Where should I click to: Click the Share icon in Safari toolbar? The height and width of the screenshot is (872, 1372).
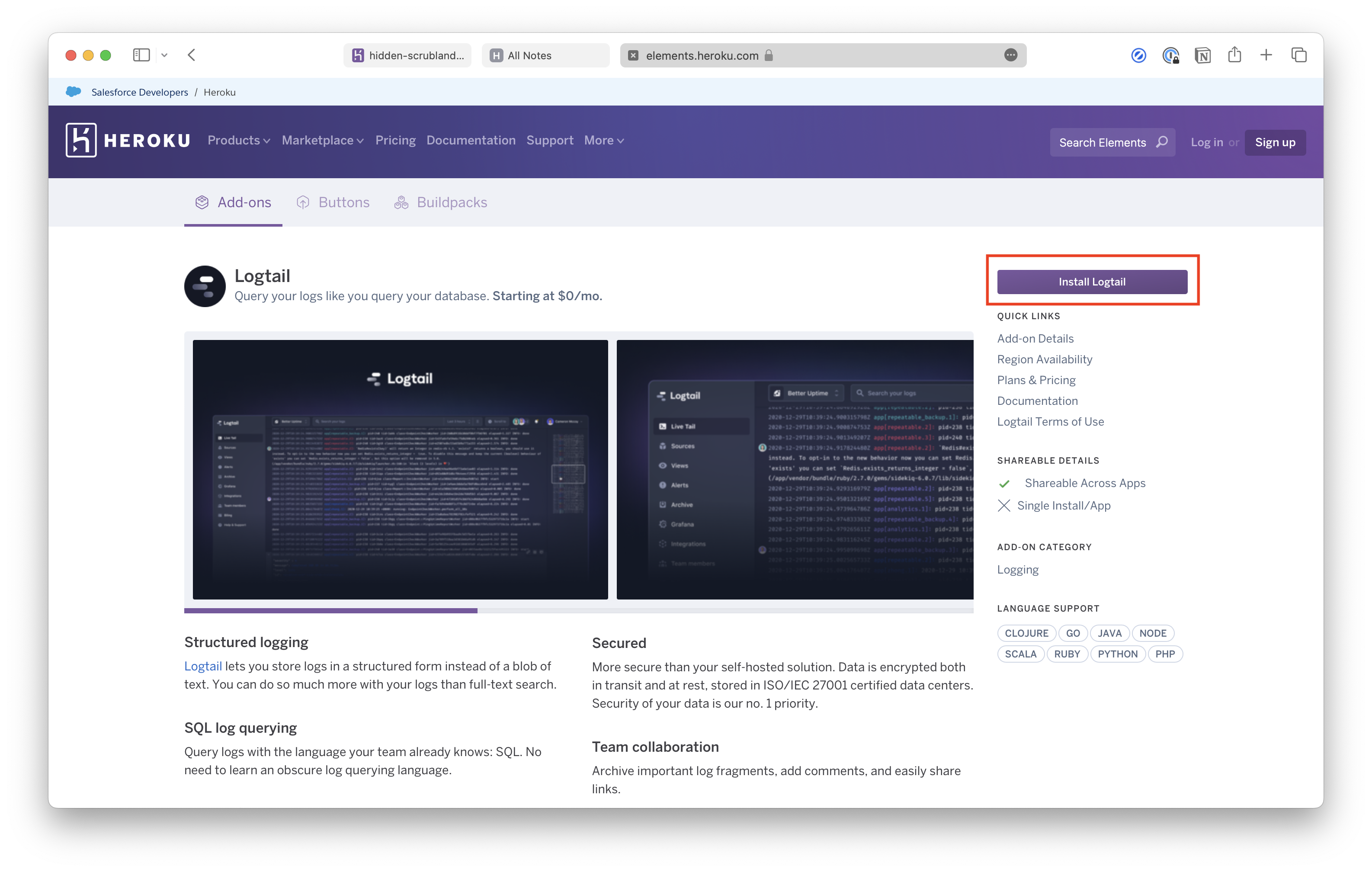1234,54
